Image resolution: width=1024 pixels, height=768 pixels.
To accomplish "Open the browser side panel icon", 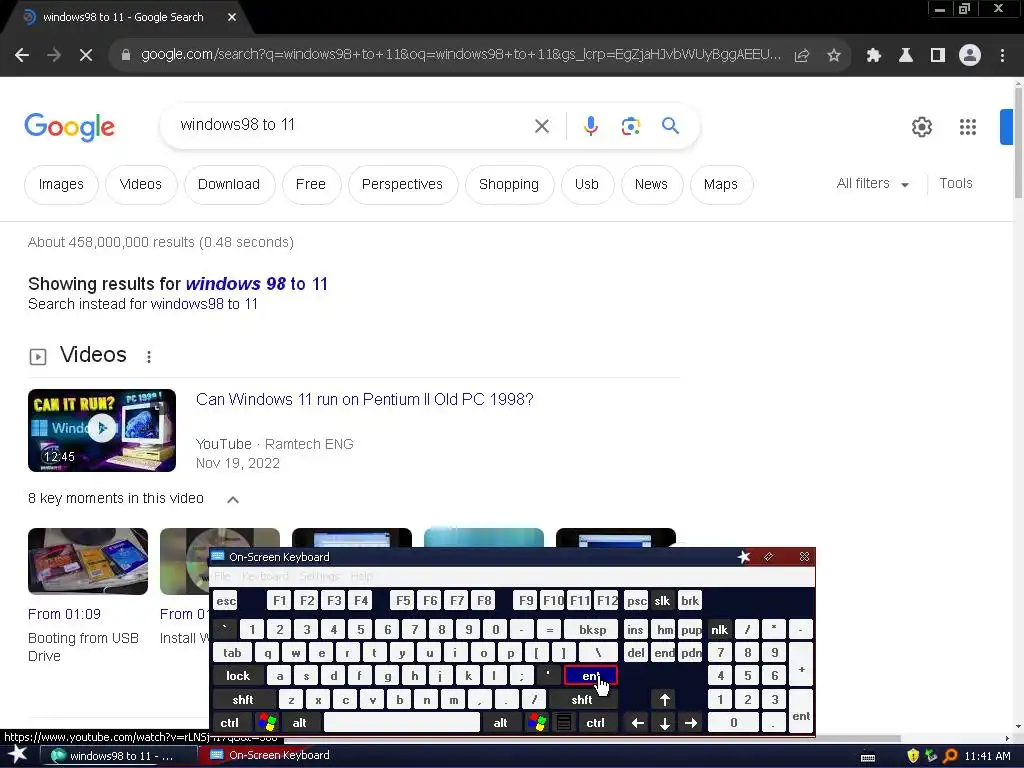I will coord(938,56).
